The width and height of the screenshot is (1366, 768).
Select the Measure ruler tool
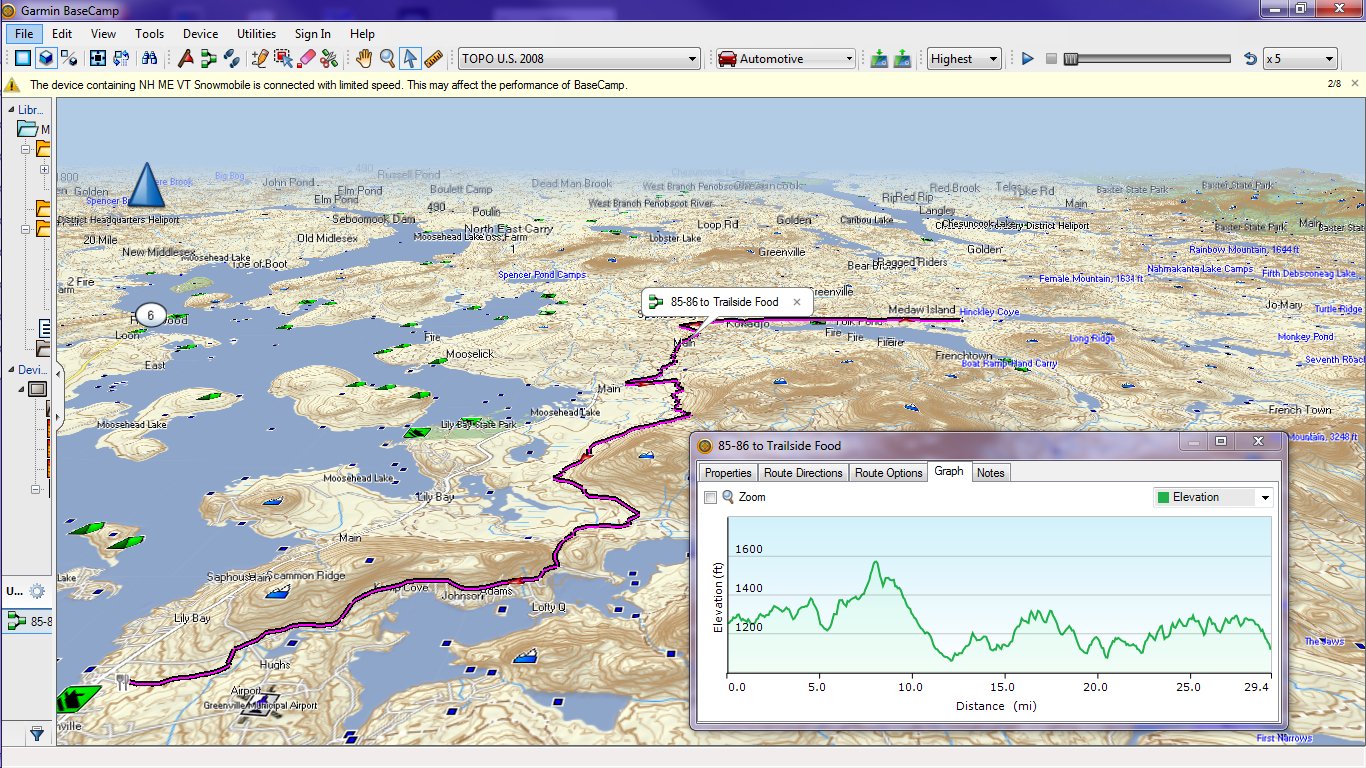pyautogui.click(x=433, y=58)
